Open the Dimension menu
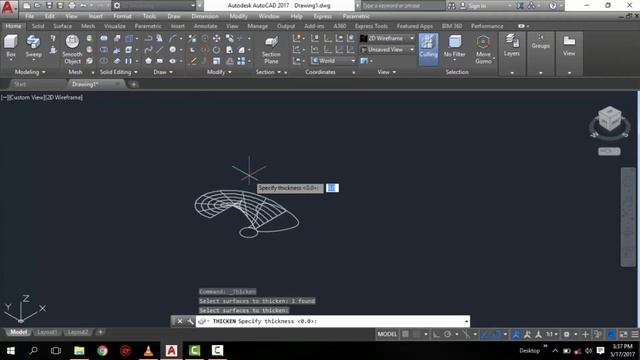 click(x=205, y=16)
